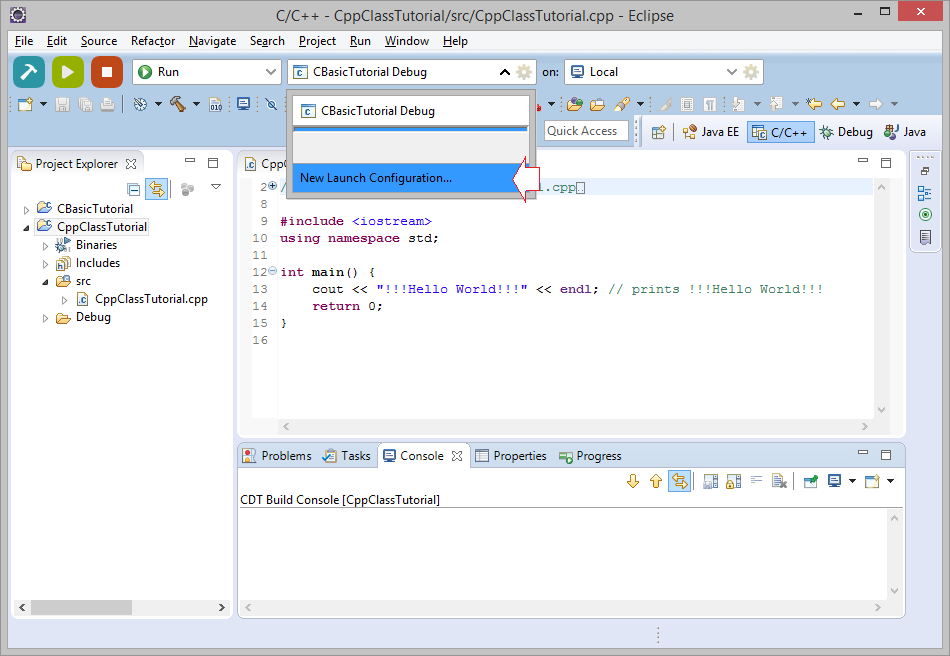Click Collapse All in Project Explorer

tap(134, 190)
